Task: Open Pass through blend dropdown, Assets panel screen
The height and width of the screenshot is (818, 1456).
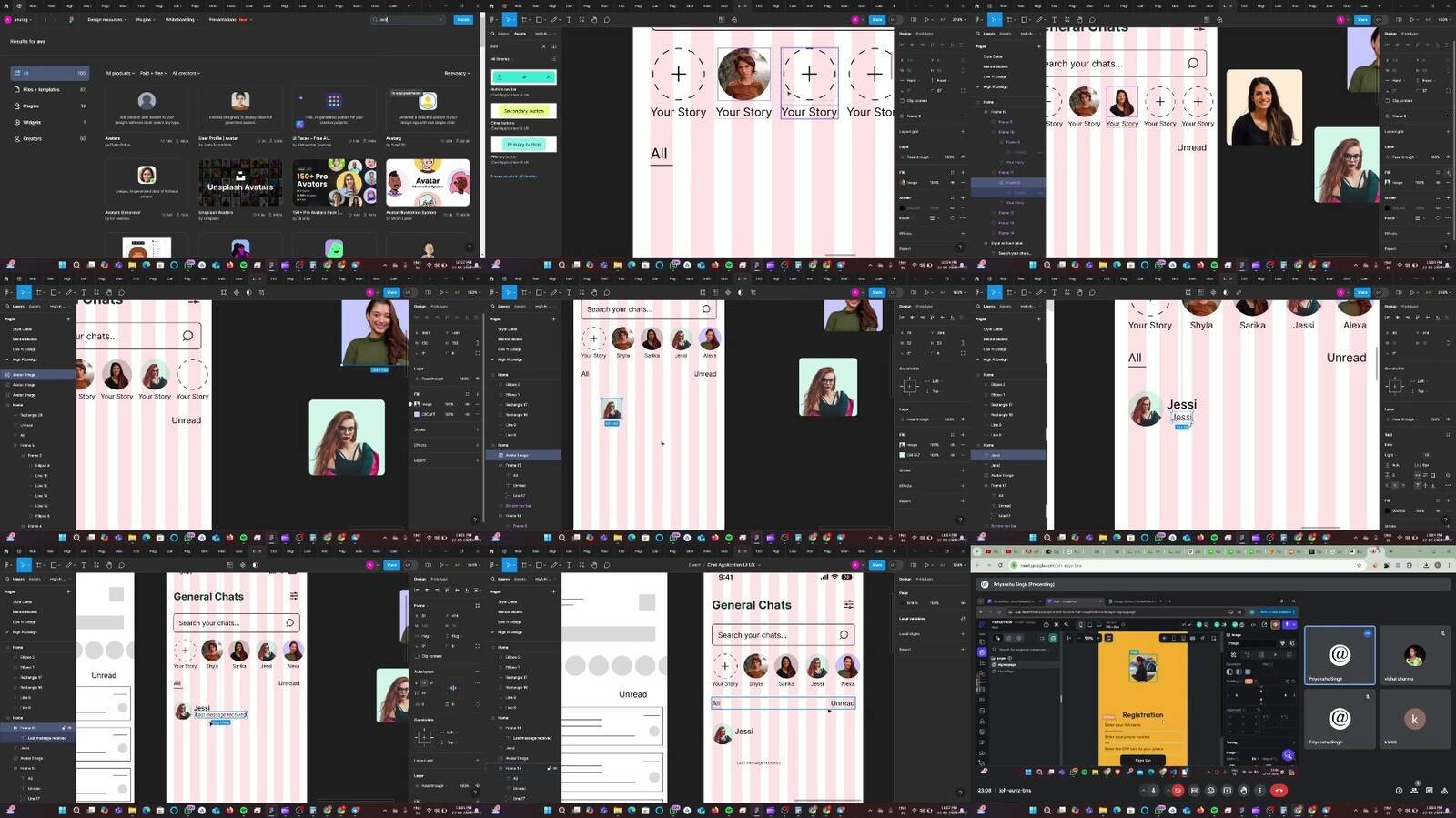Action: click(x=918, y=157)
